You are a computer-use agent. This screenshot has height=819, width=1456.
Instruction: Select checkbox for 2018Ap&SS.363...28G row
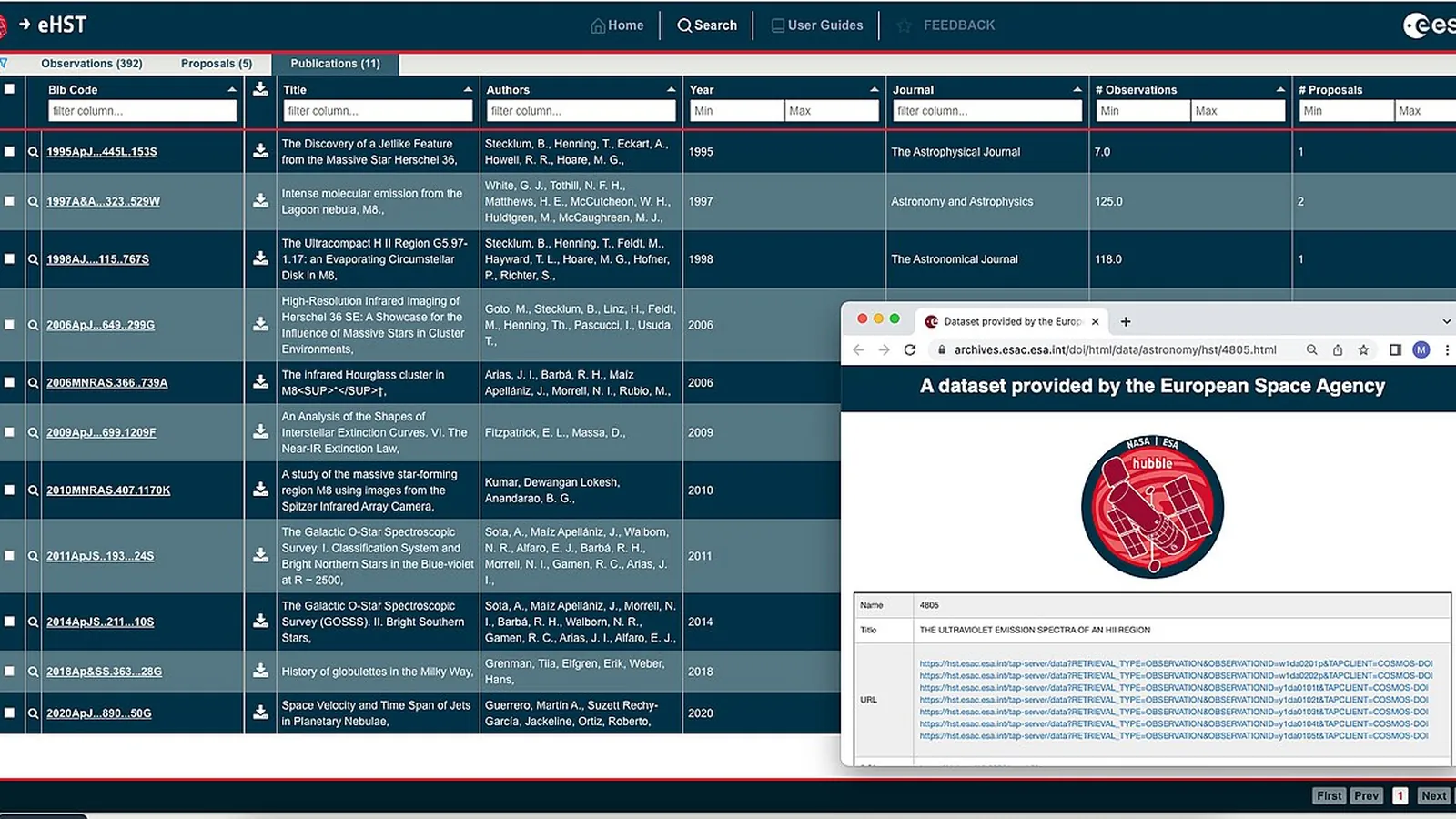click(x=9, y=671)
